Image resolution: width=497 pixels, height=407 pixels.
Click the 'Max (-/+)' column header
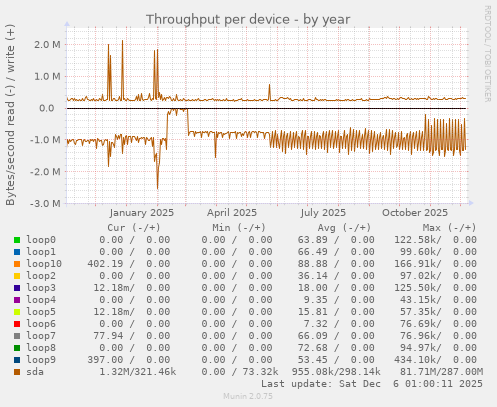tap(449, 228)
